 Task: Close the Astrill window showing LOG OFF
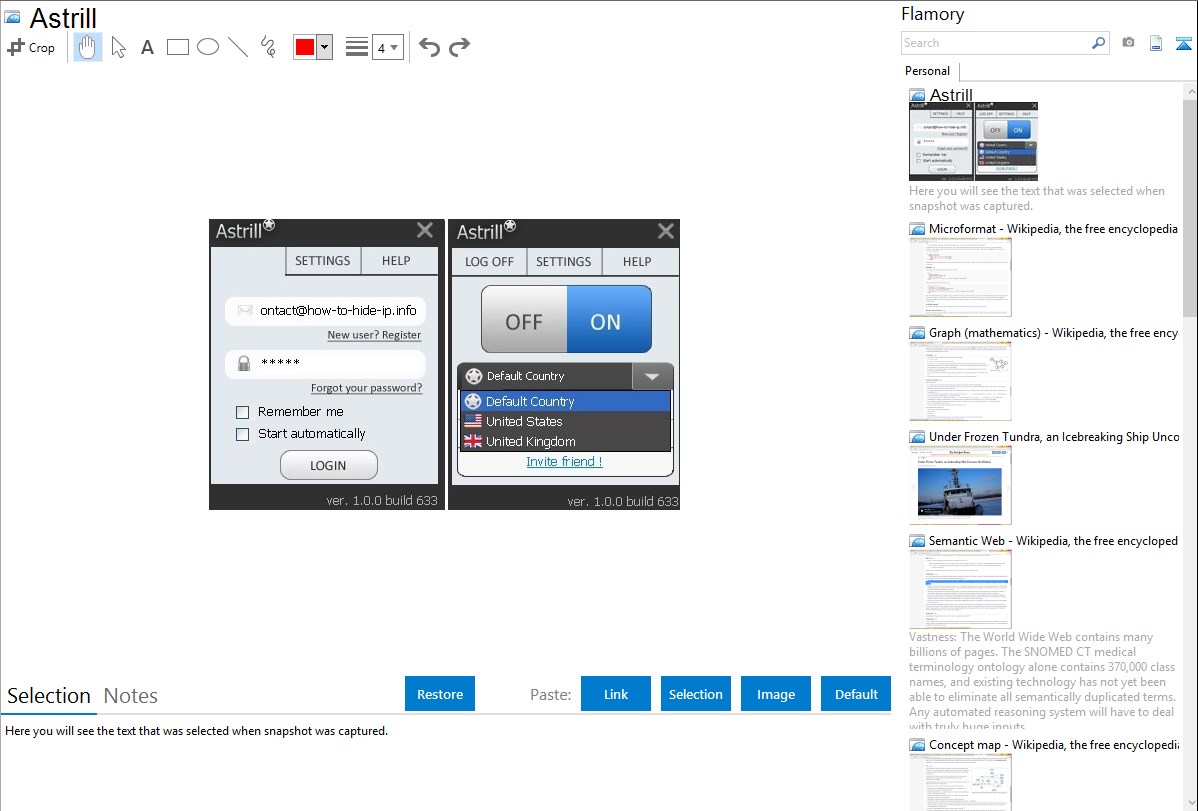[x=665, y=231]
